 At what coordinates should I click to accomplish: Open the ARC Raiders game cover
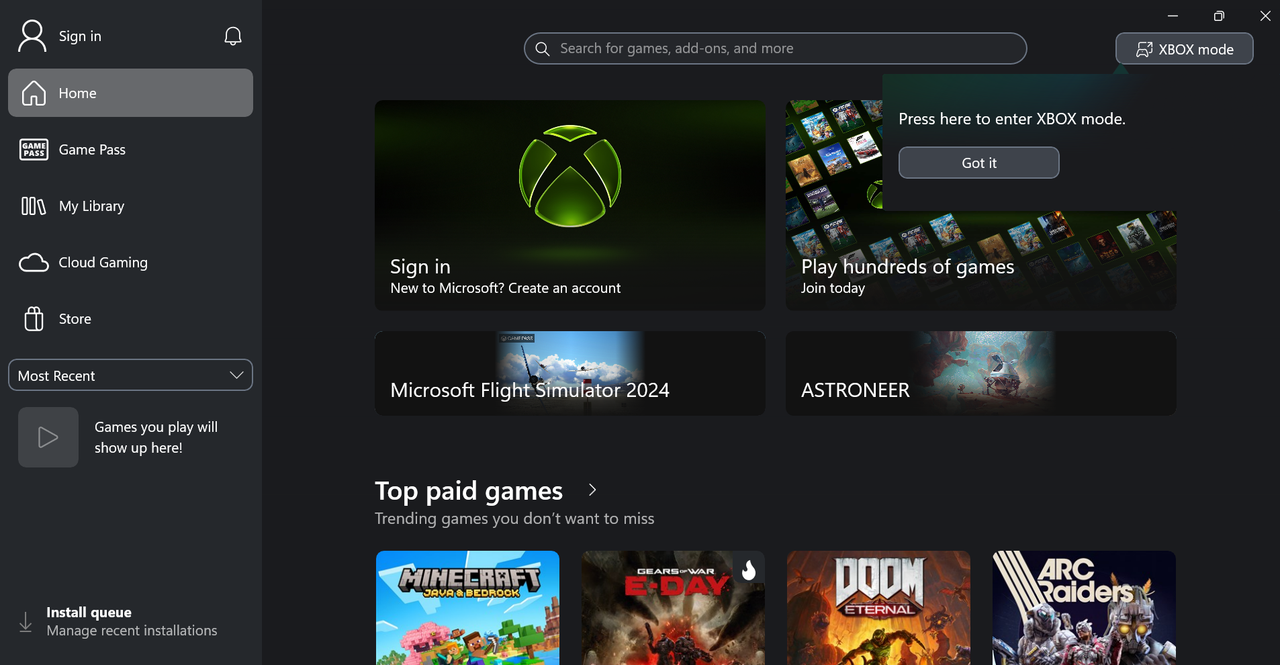[1084, 608]
